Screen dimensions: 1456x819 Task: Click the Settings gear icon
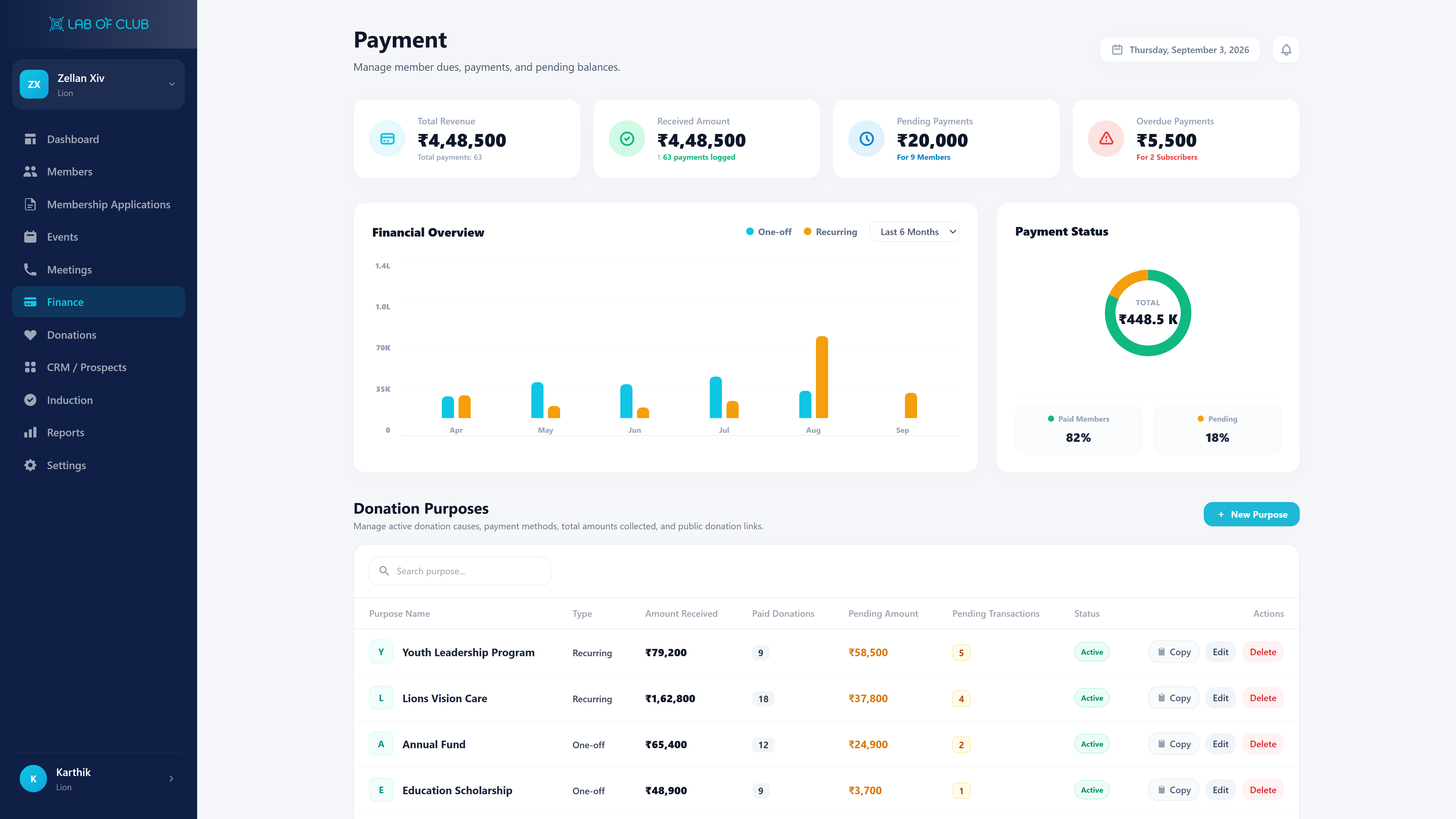tap(31, 465)
